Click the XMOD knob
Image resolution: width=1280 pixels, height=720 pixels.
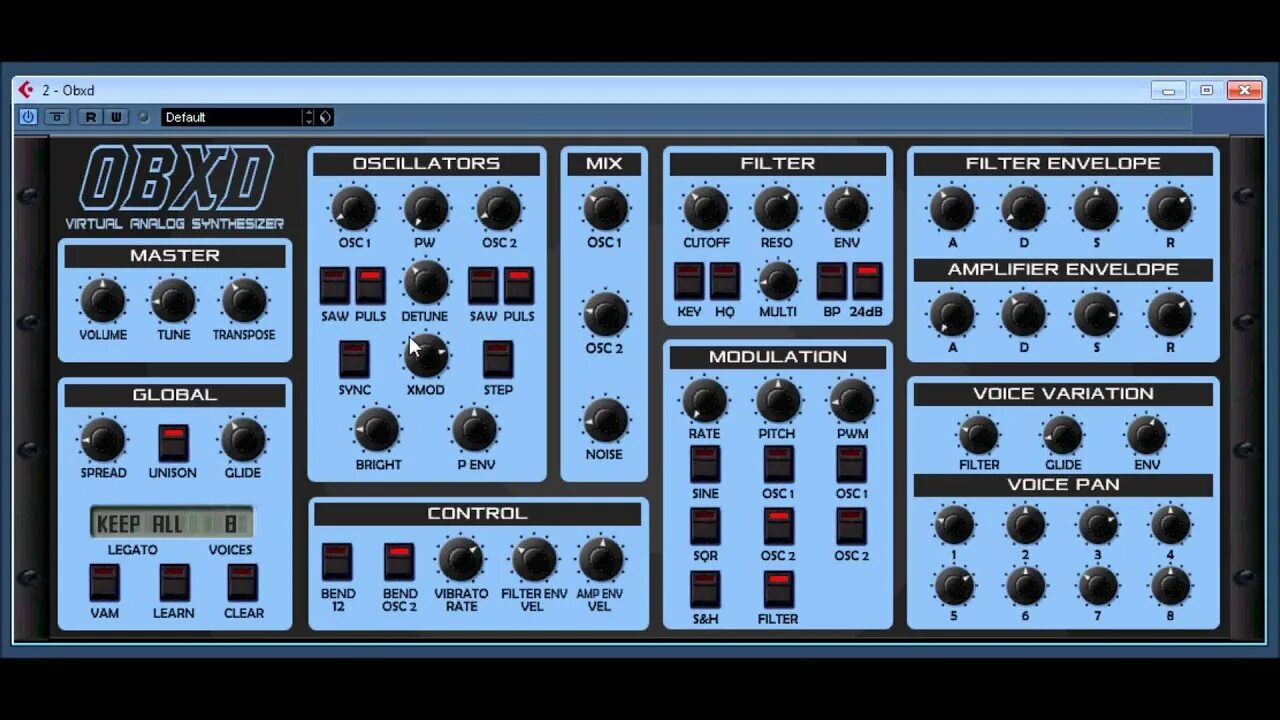pyautogui.click(x=426, y=357)
